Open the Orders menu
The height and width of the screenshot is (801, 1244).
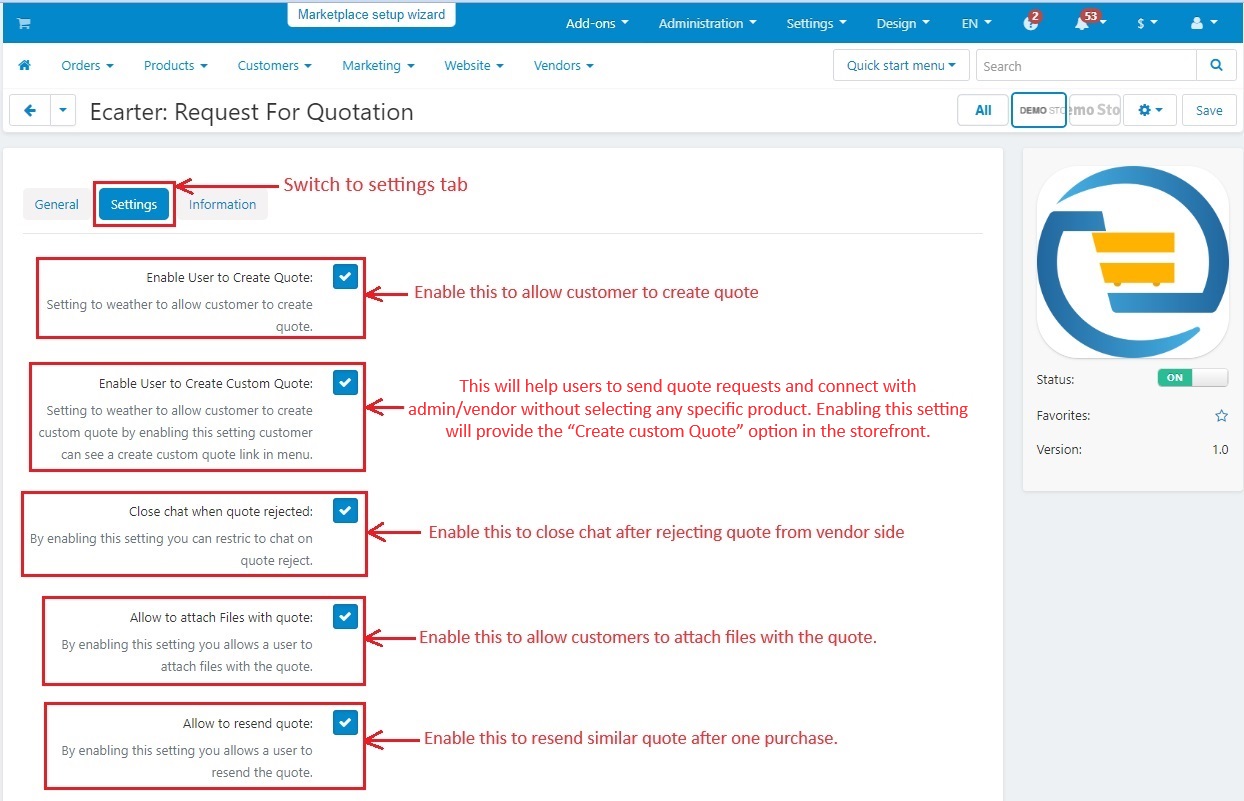coord(87,65)
